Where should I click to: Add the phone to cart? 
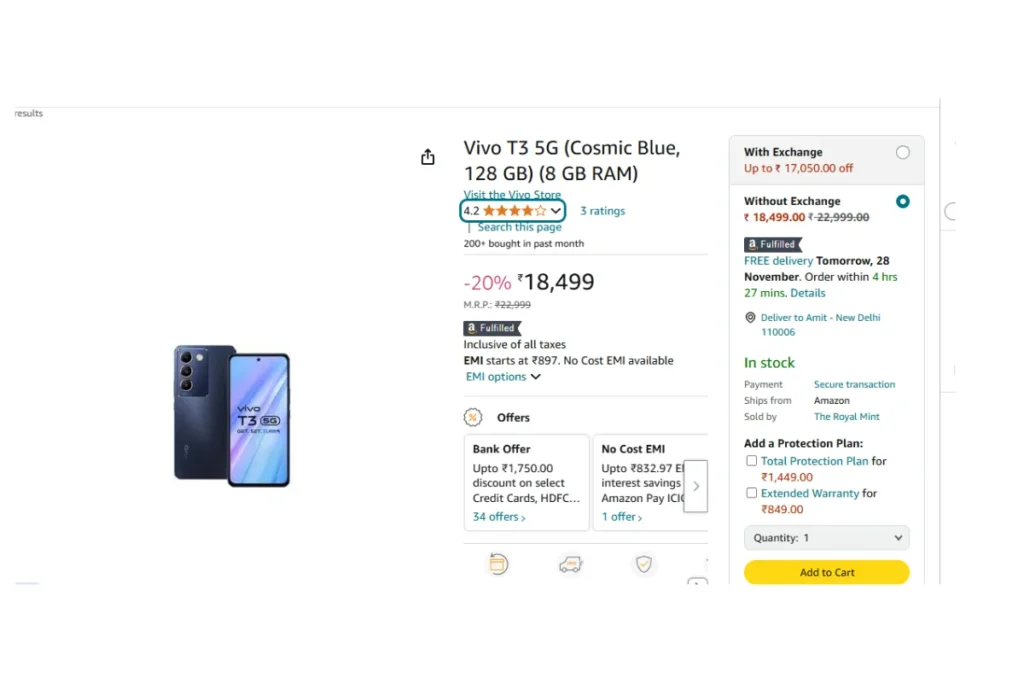point(827,572)
